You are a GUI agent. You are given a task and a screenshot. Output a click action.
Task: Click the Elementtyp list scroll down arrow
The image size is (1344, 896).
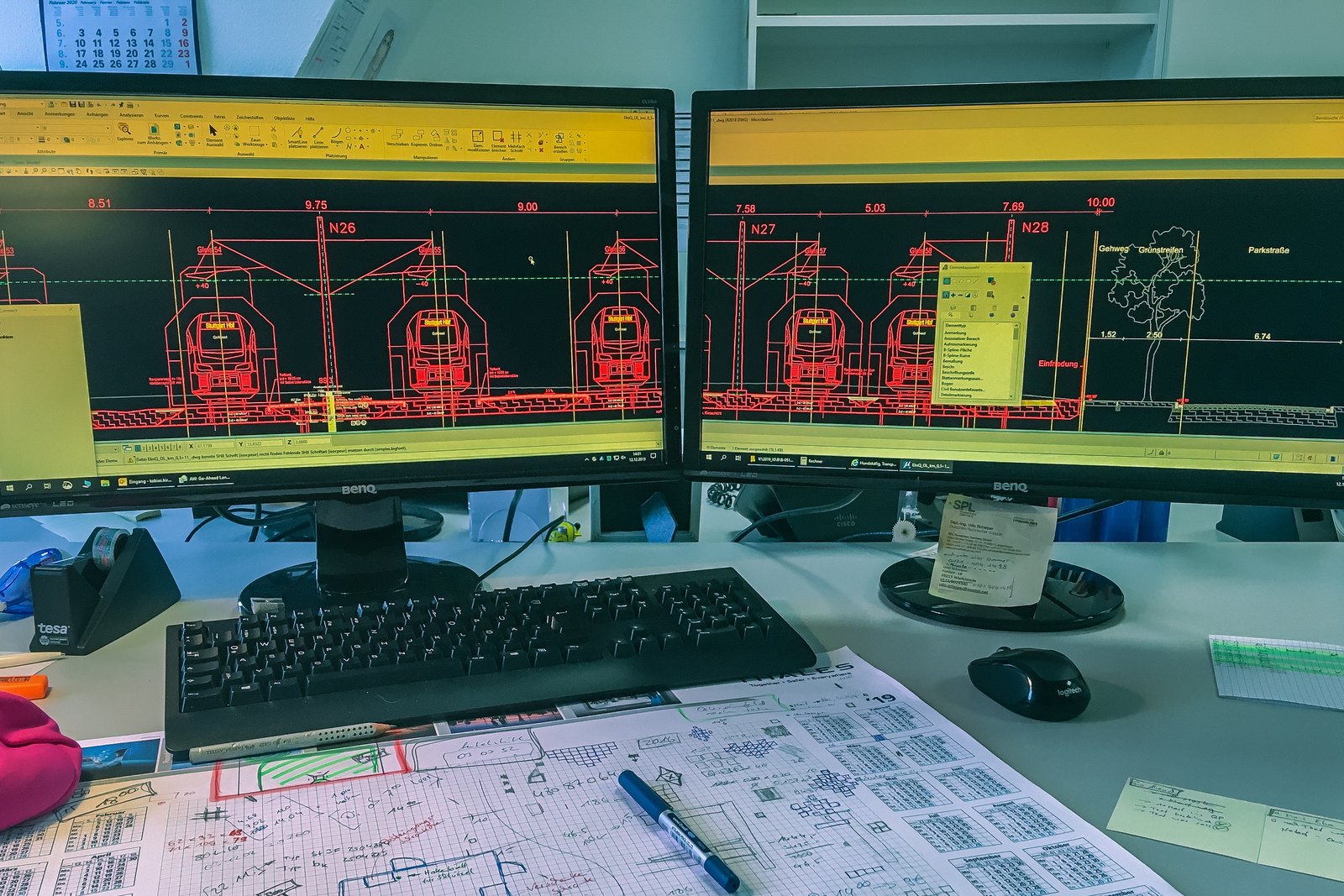(1011, 396)
